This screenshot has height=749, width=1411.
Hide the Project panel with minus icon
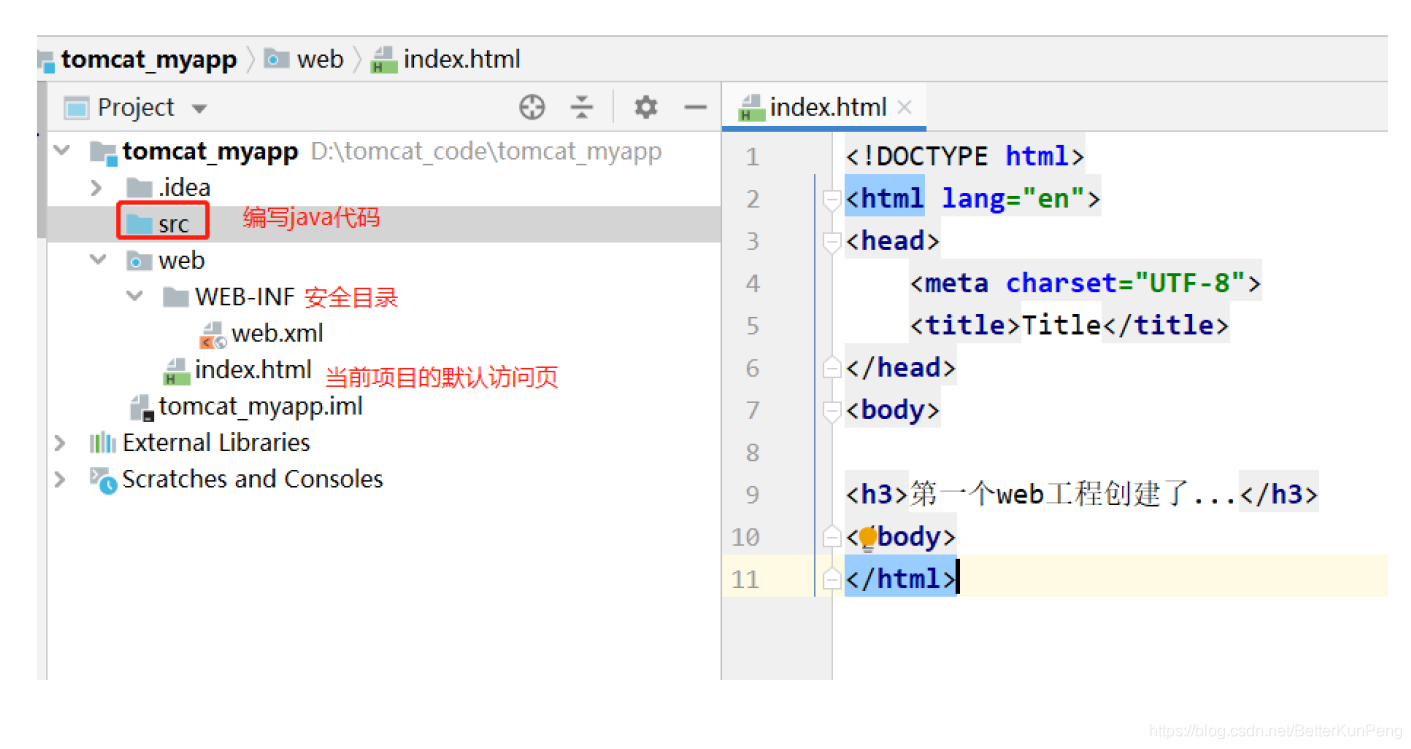(696, 107)
